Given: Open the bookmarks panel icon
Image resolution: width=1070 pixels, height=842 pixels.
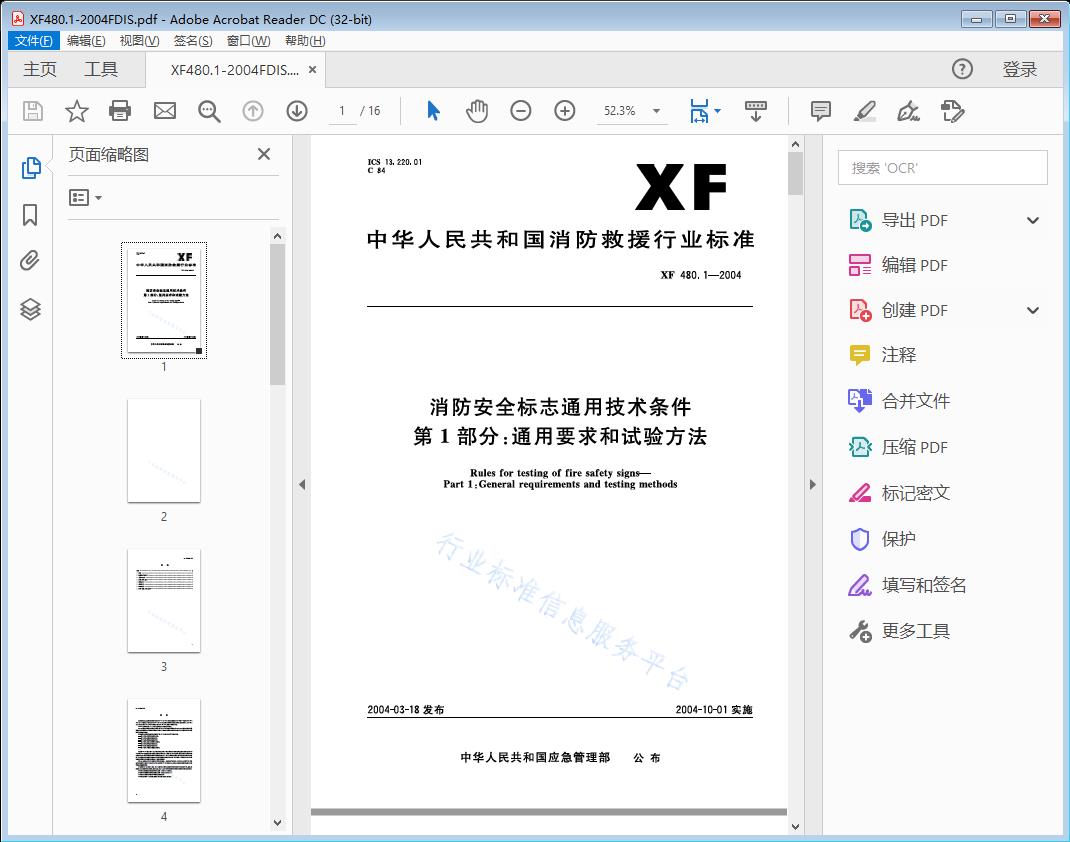Looking at the screenshot, I should [30, 215].
